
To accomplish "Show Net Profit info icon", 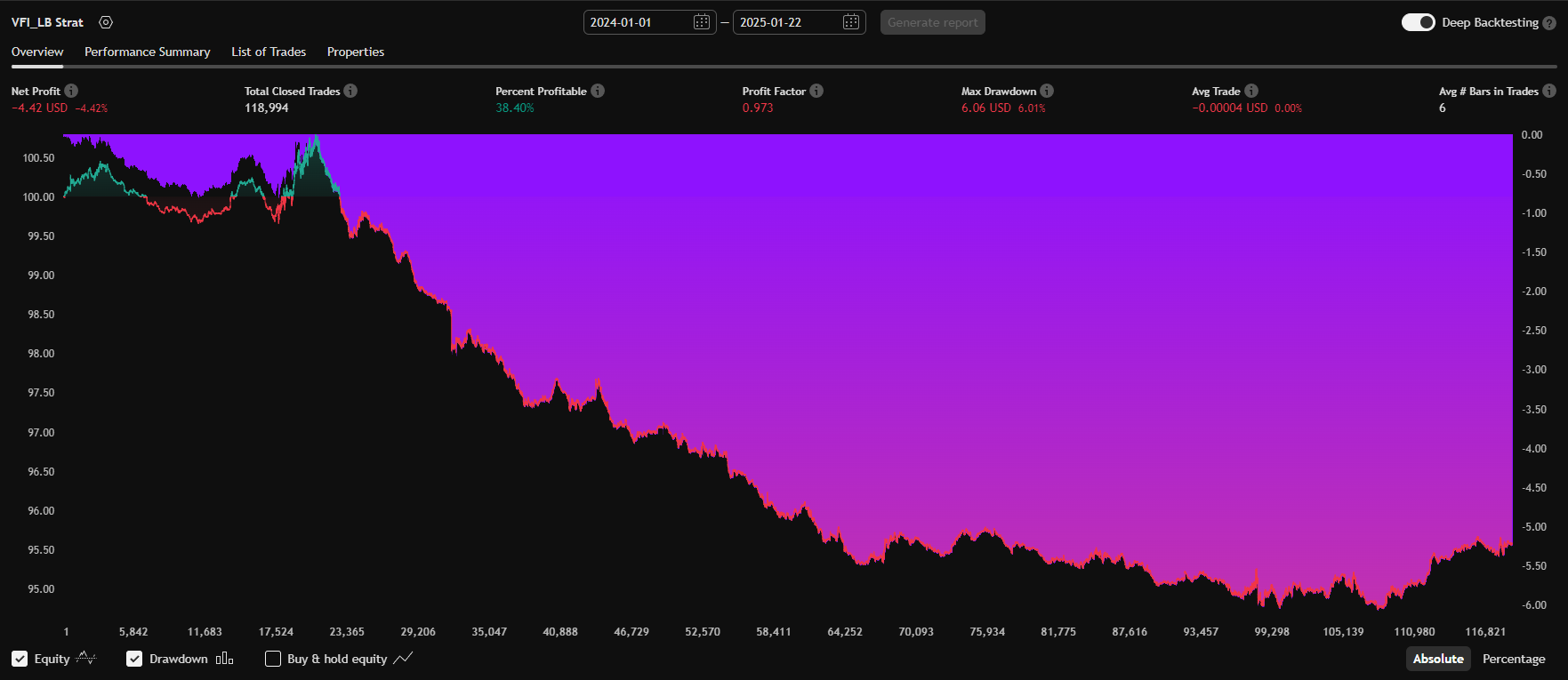I will click(71, 91).
